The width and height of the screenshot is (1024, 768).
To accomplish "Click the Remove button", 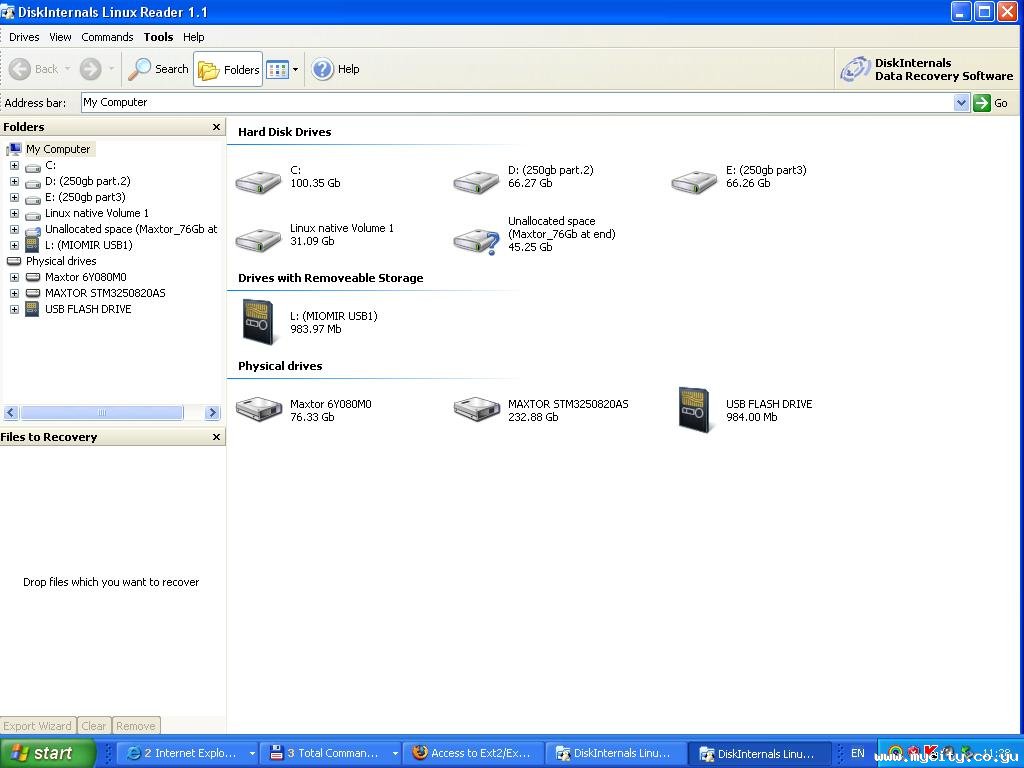I will 136,726.
